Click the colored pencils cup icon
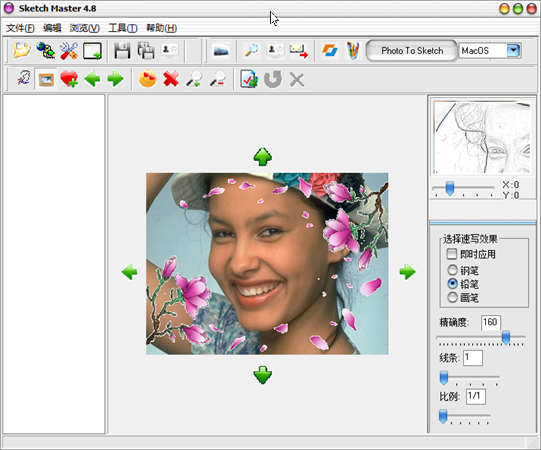Screen dimensions: 541x450 tap(353, 50)
